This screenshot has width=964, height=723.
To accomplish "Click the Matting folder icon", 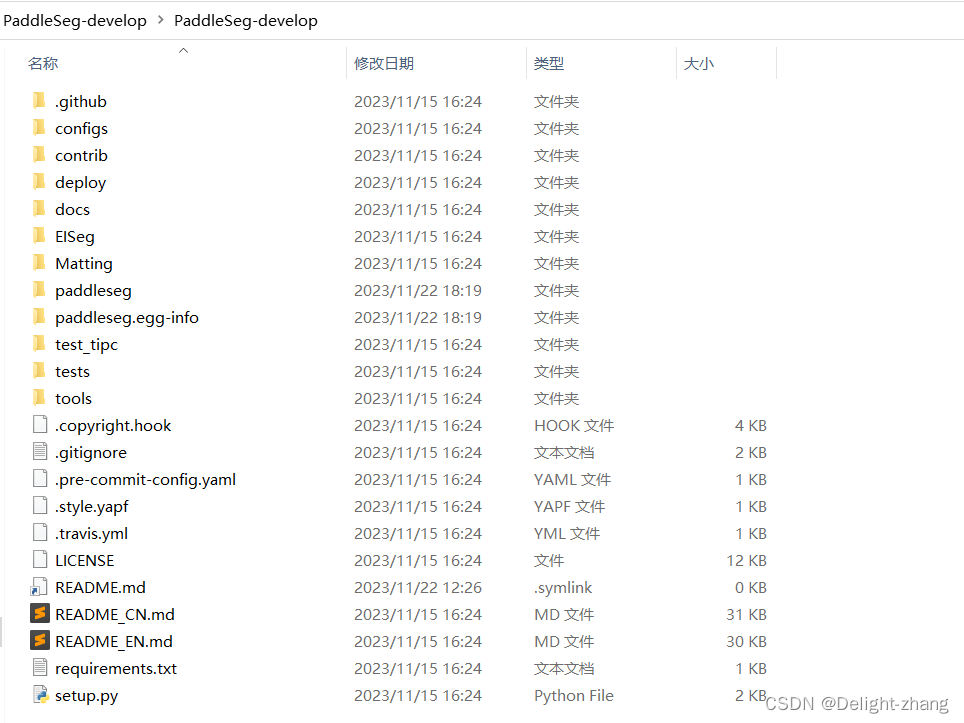I will pos(39,263).
